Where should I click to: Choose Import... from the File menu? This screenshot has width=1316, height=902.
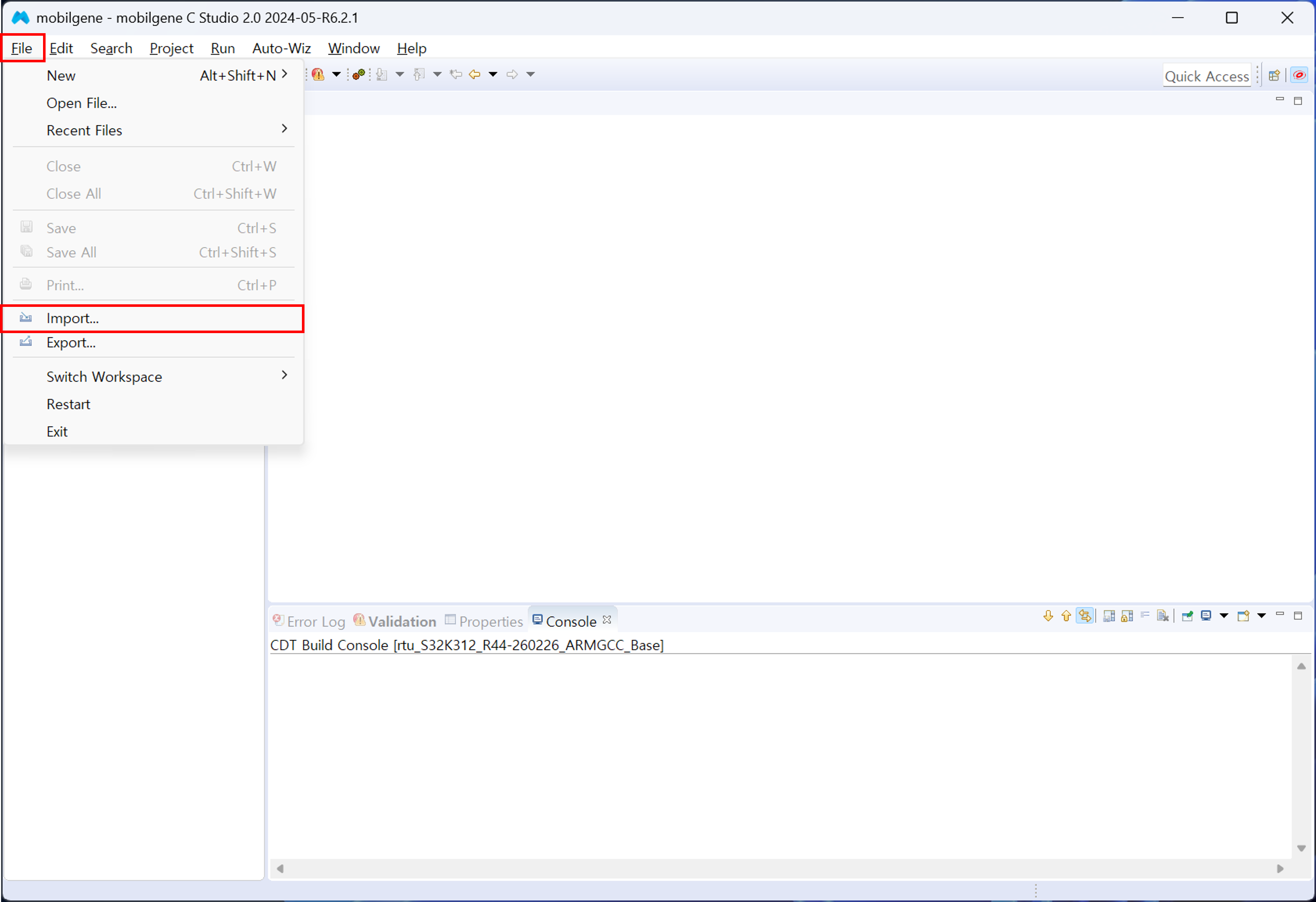point(153,318)
